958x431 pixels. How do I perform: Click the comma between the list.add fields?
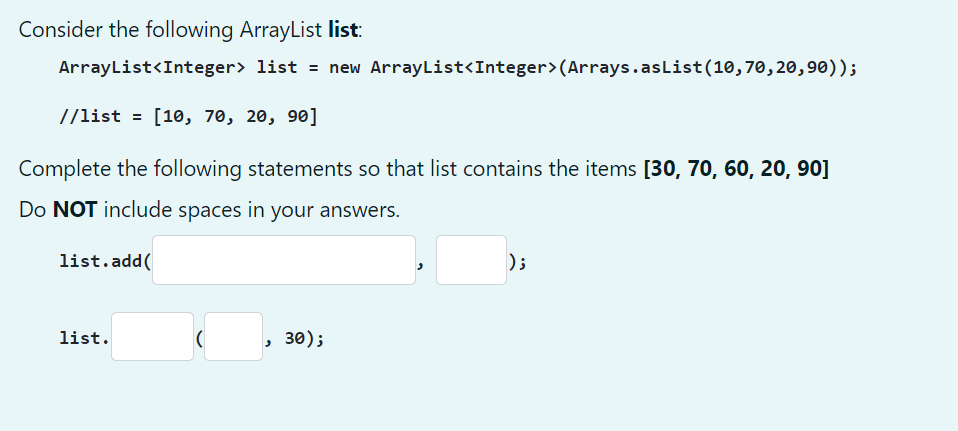[420, 265]
